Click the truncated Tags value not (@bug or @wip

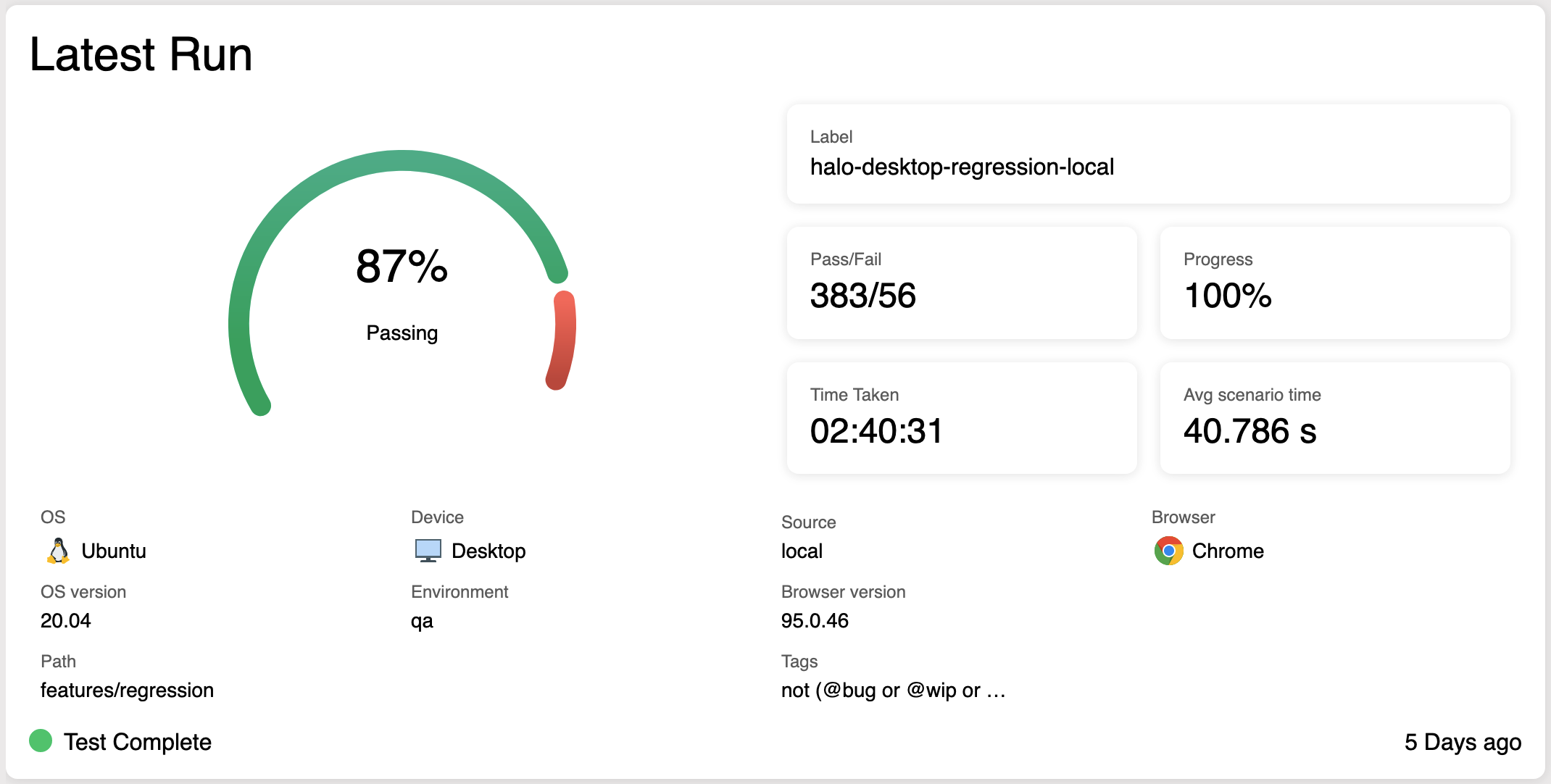point(893,691)
